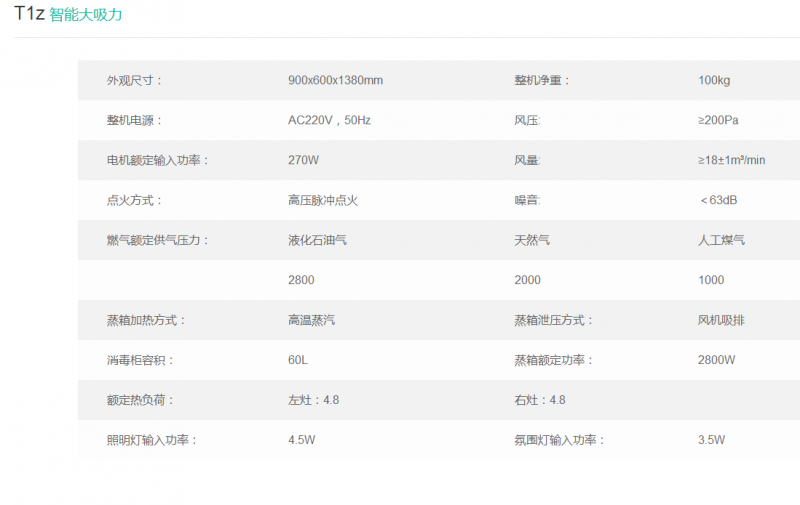
Task: Select the 60L disinfection cabinet volume
Action: pyautogui.click(x=298, y=360)
